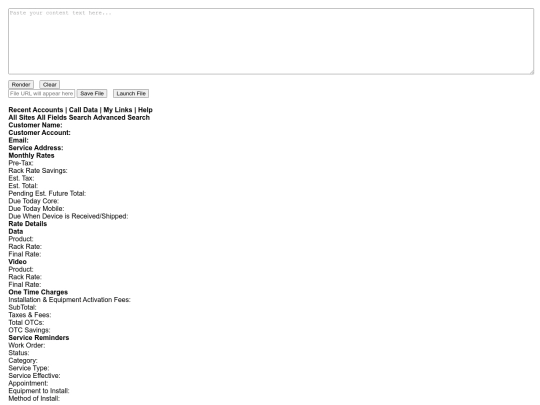Image resolution: width=540 pixels, height=405 pixels.
Task: Click the 'Category:' label
Action: coord(23,360)
